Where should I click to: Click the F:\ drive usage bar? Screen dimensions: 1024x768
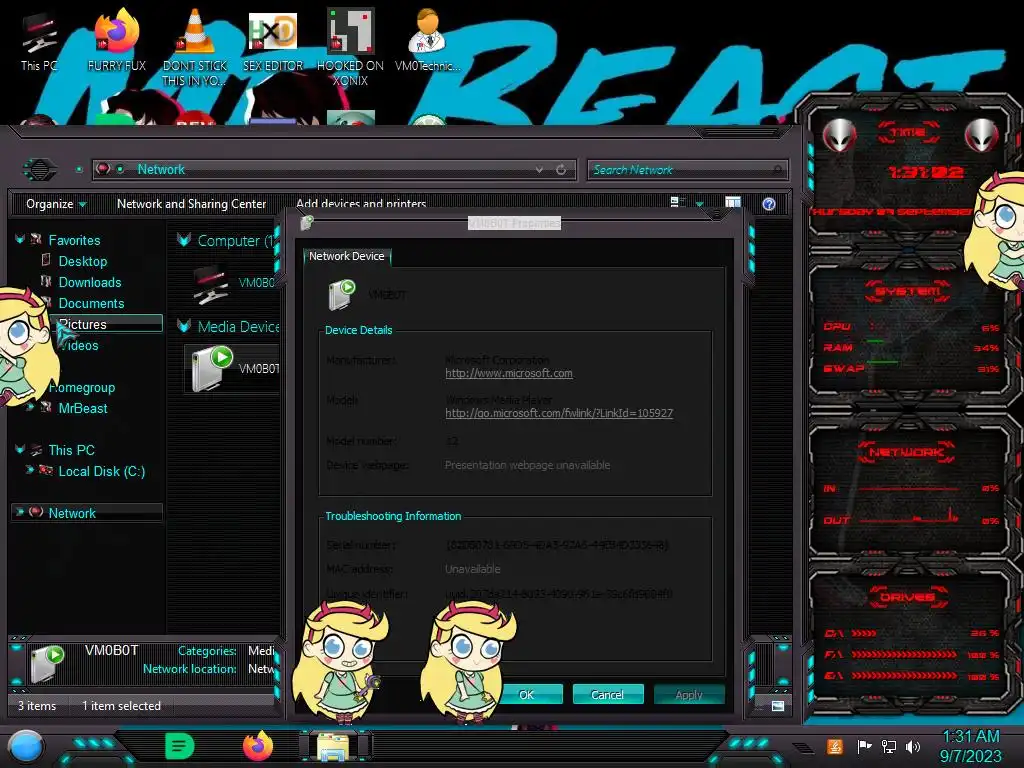tap(904, 654)
